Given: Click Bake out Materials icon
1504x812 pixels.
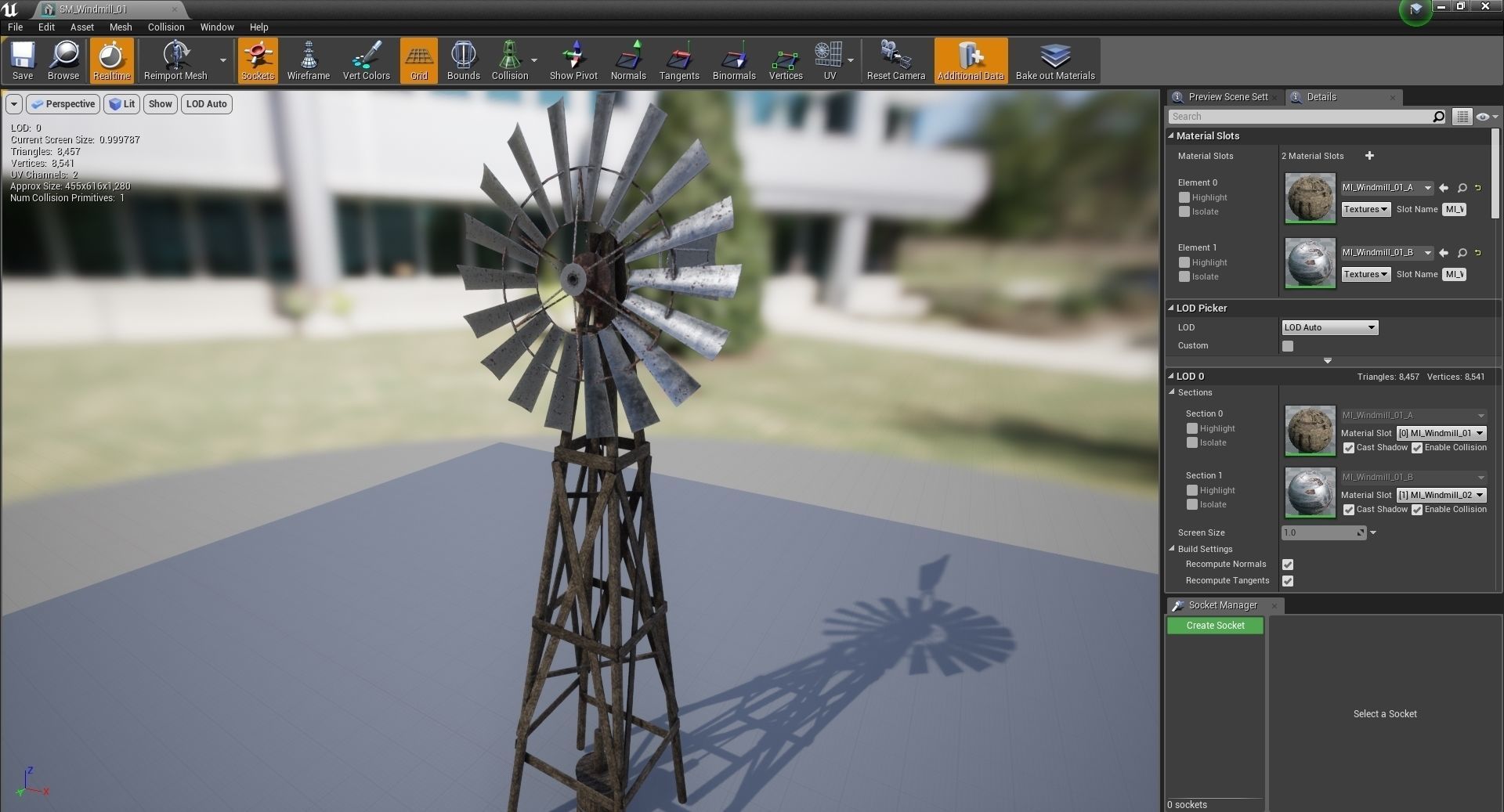Looking at the screenshot, I should tap(1055, 60).
